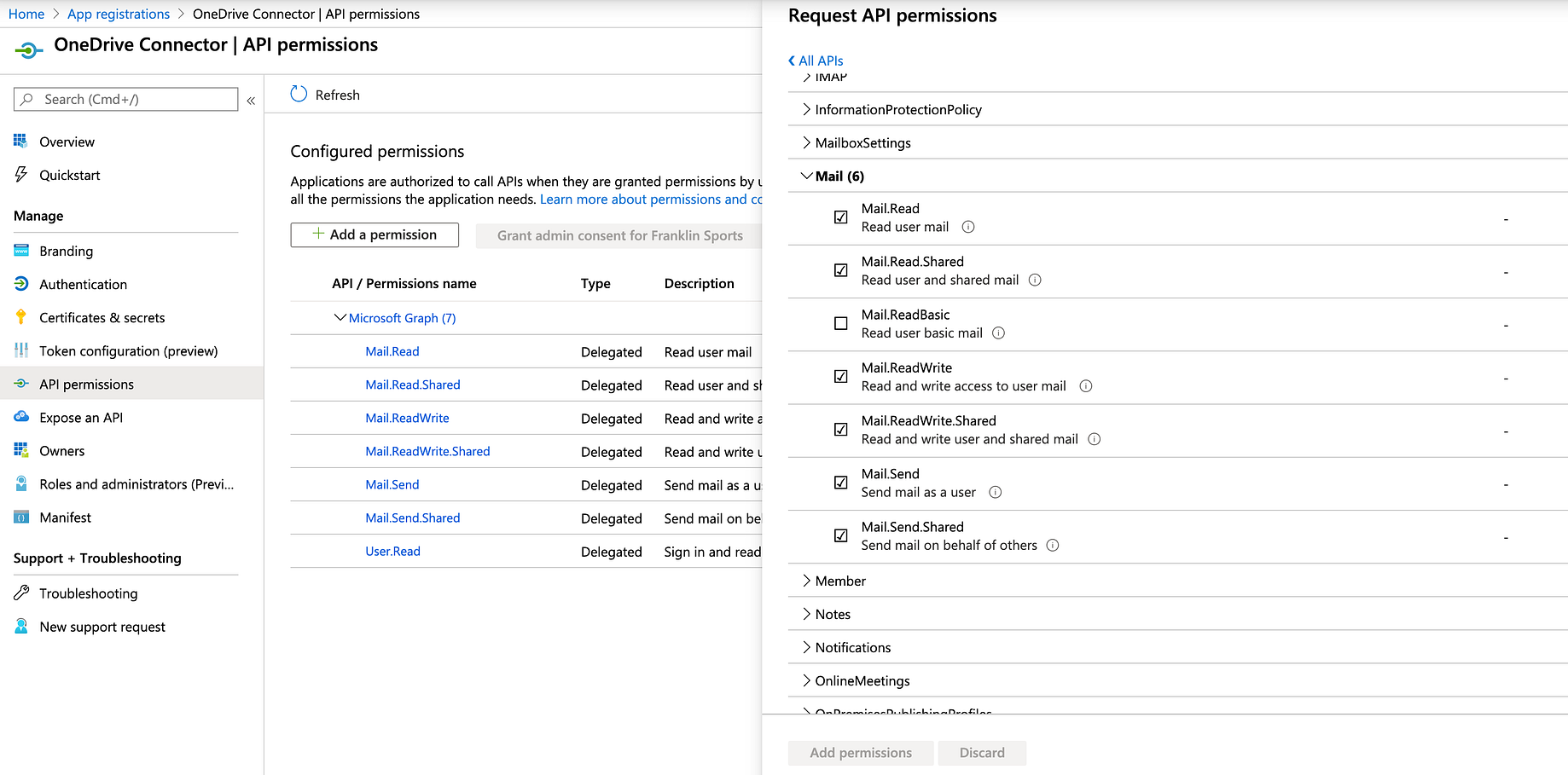Click the New support request icon
The width and height of the screenshot is (1568, 775).
point(20,626)
